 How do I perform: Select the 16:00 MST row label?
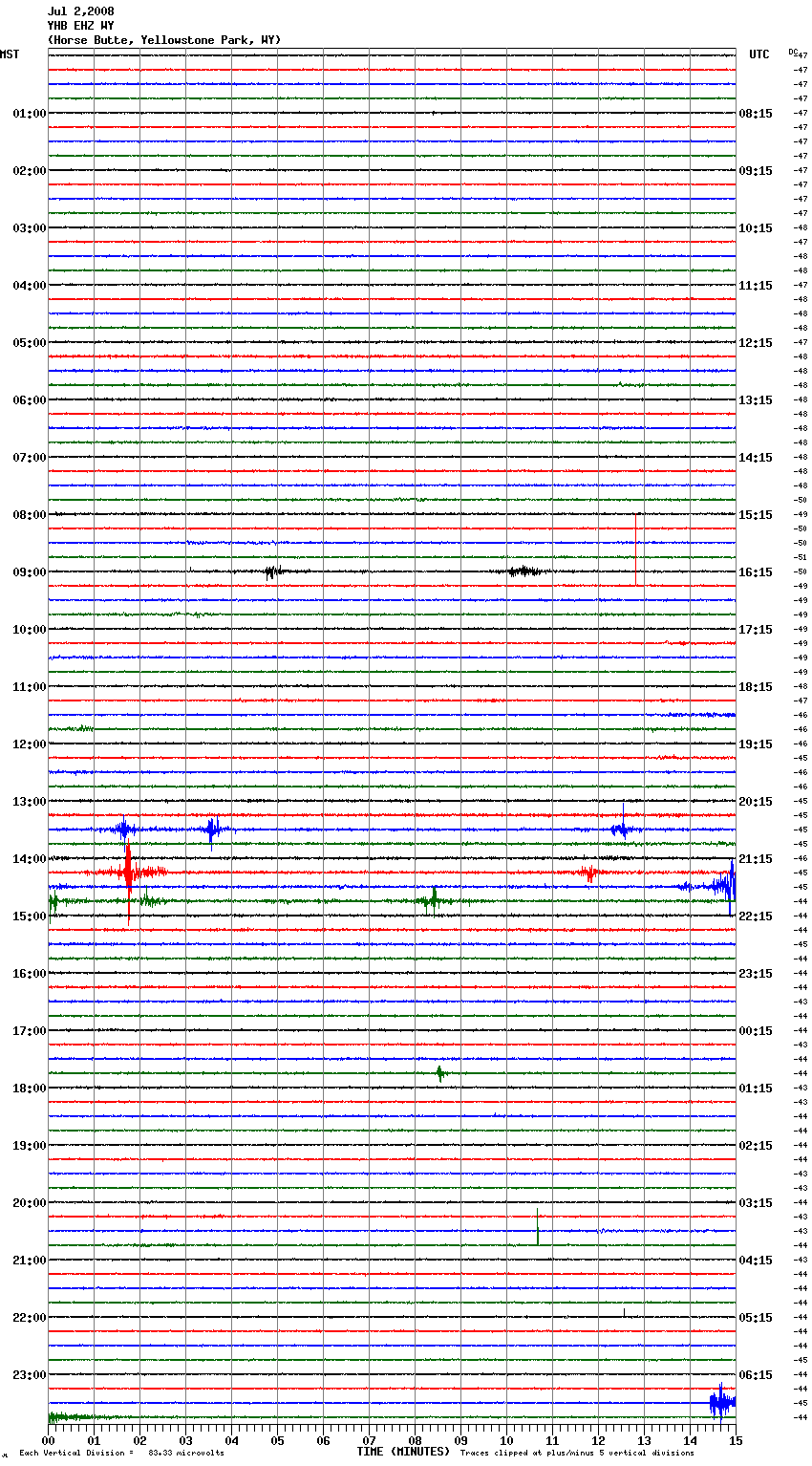[x=30, y=974]
